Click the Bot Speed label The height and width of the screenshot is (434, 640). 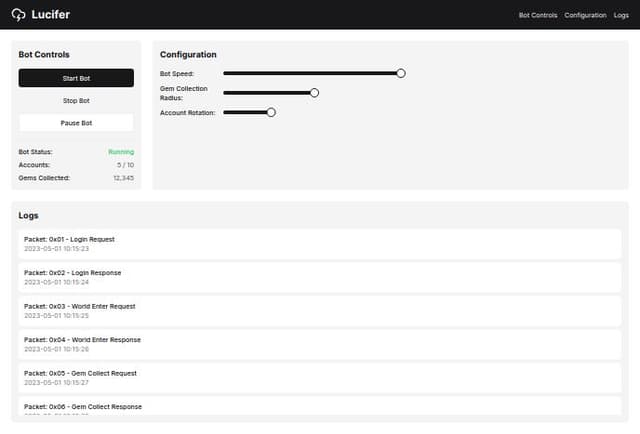(177, 74)
